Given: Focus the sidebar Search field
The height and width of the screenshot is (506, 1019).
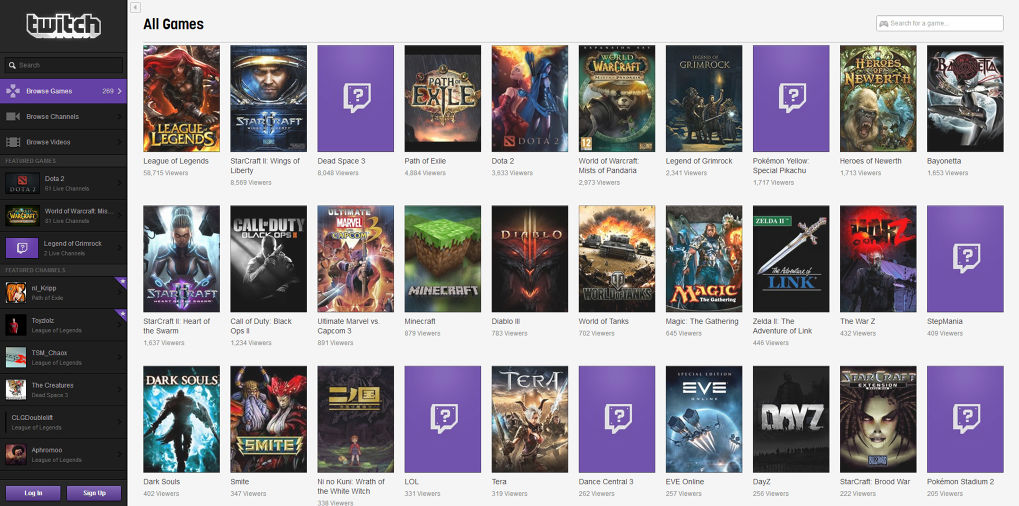Looking at the screenshot, I should point(68,65).
